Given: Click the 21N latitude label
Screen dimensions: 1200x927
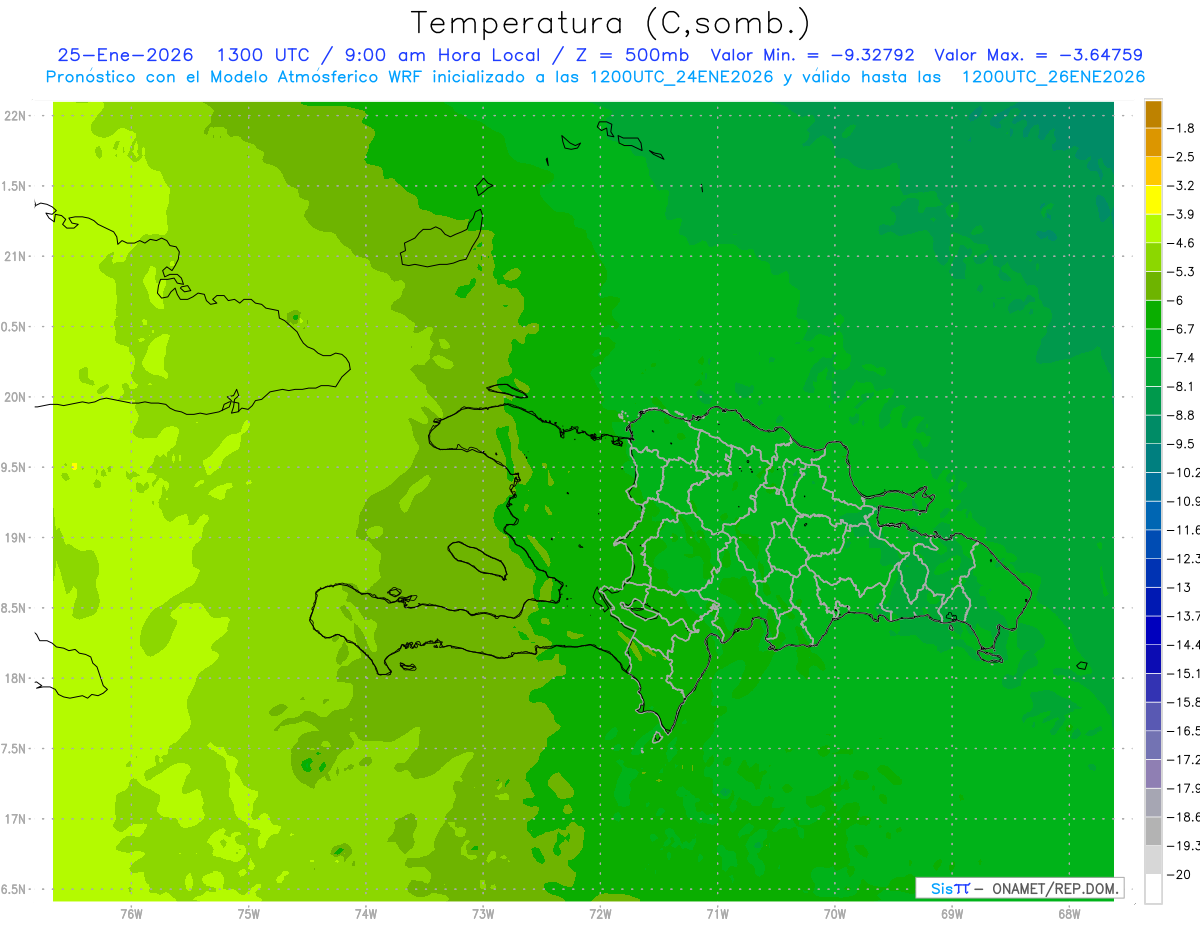Looking at the screenshot, I should click(x=16, y=256).
